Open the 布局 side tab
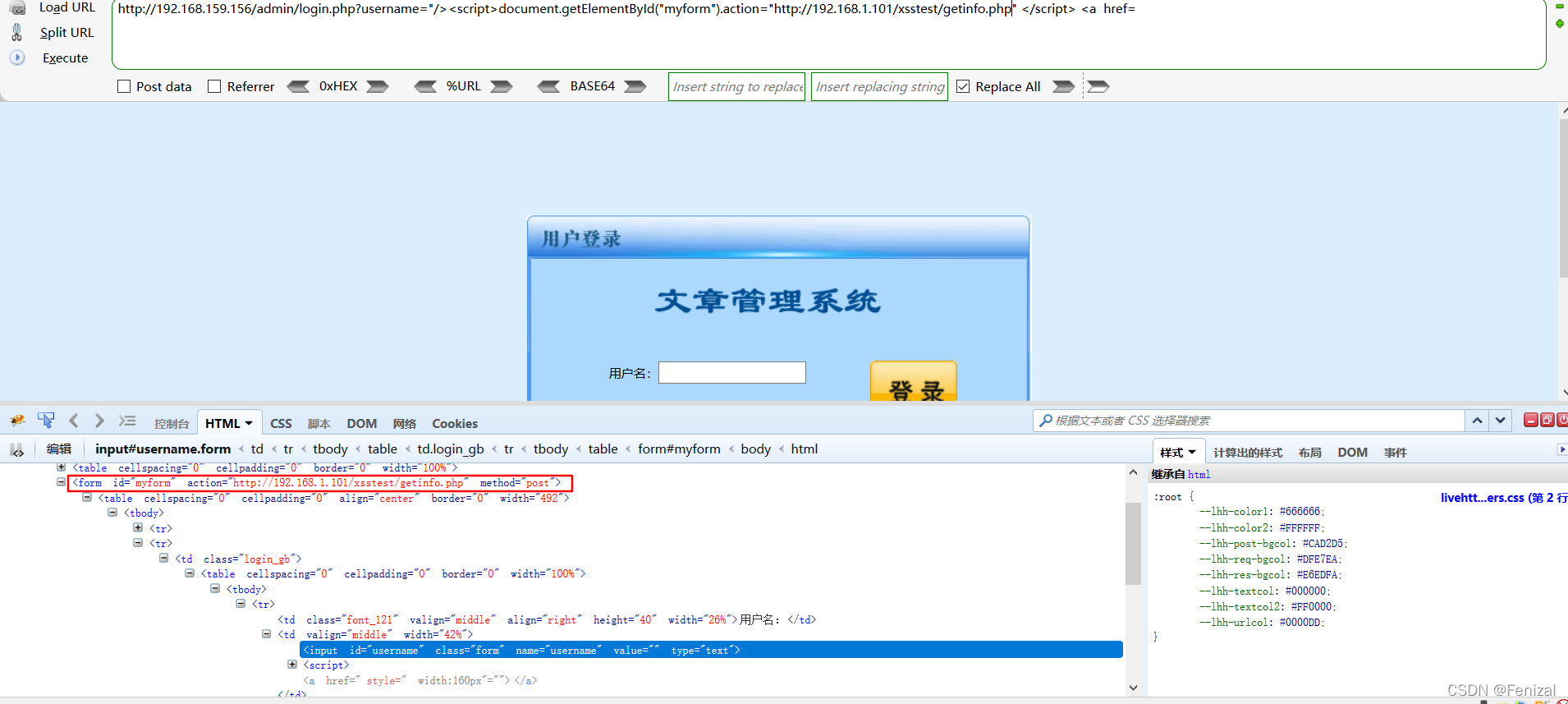 1310,453
